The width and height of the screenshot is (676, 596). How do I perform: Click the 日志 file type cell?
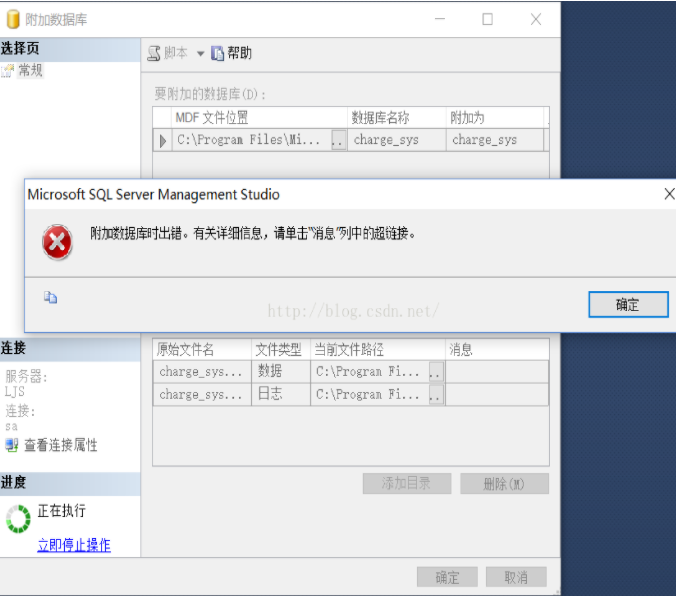[x=281, y=394]
